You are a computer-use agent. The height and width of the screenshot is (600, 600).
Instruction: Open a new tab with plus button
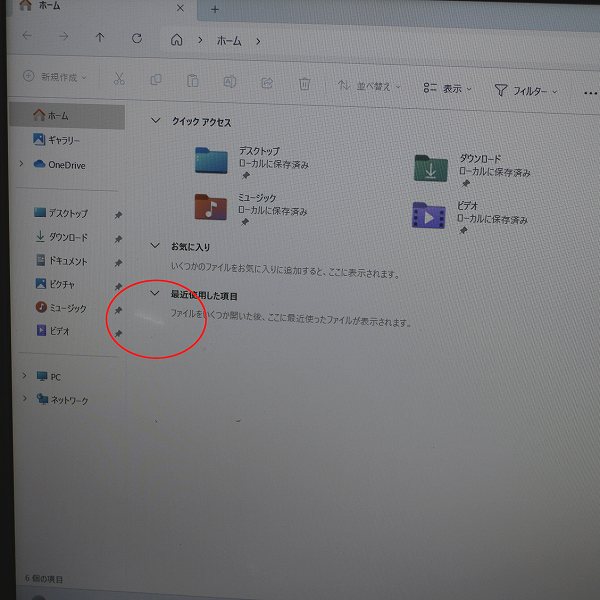pos(214,8)
